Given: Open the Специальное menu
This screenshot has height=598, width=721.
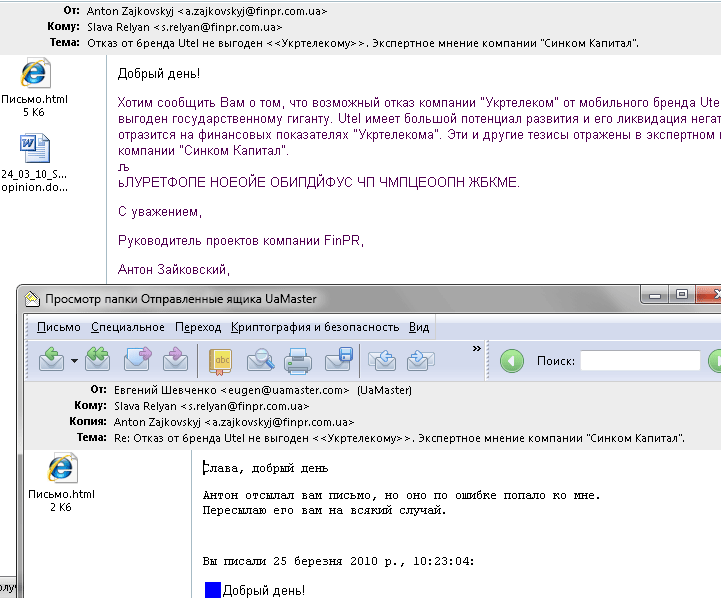Looking at the screenshot, I should tap(128, 327).
